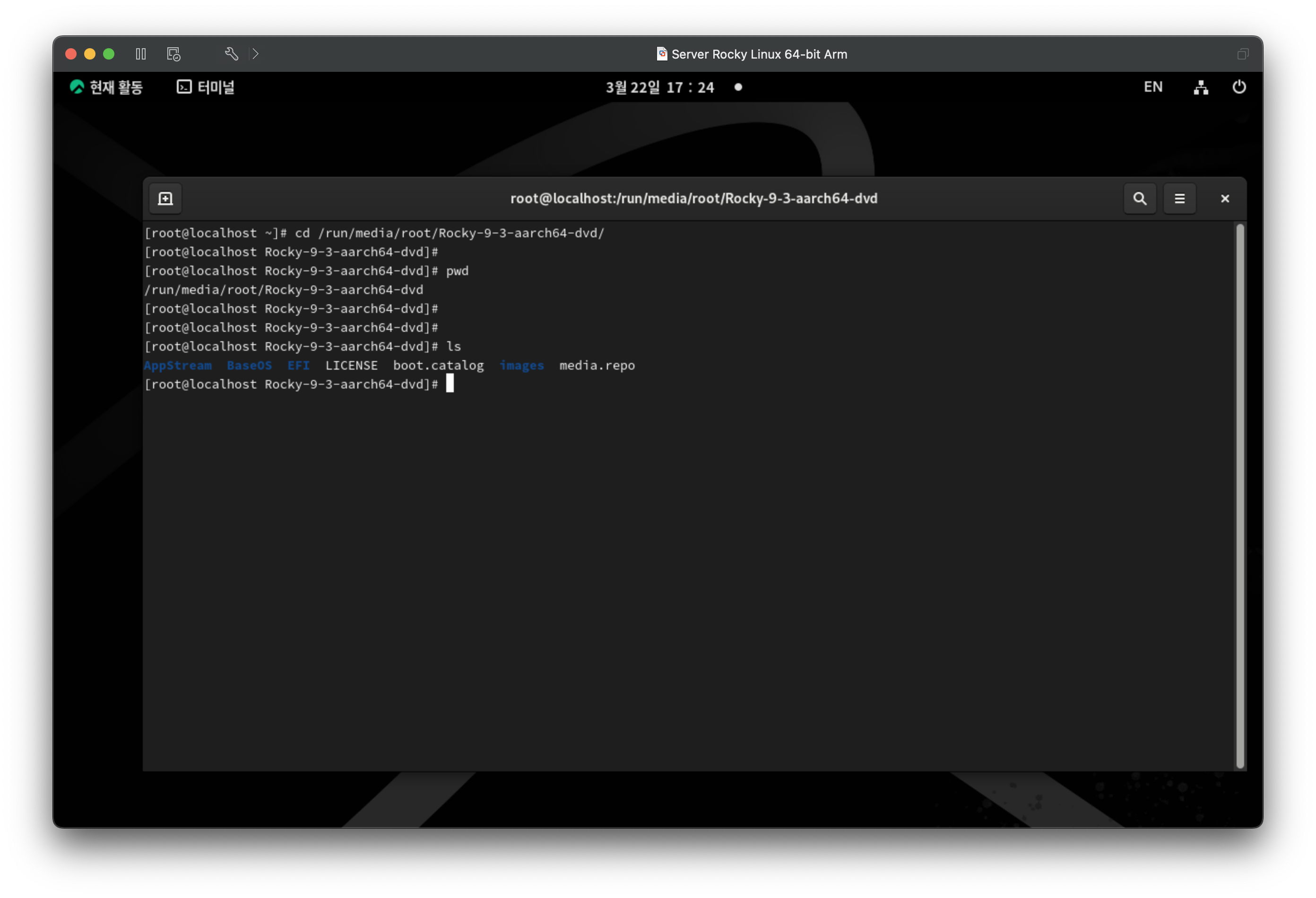Image resolution: width=1316 pixels, height=898 pixels.
Task: Switch the EN input language
Action: point(1153,87)
